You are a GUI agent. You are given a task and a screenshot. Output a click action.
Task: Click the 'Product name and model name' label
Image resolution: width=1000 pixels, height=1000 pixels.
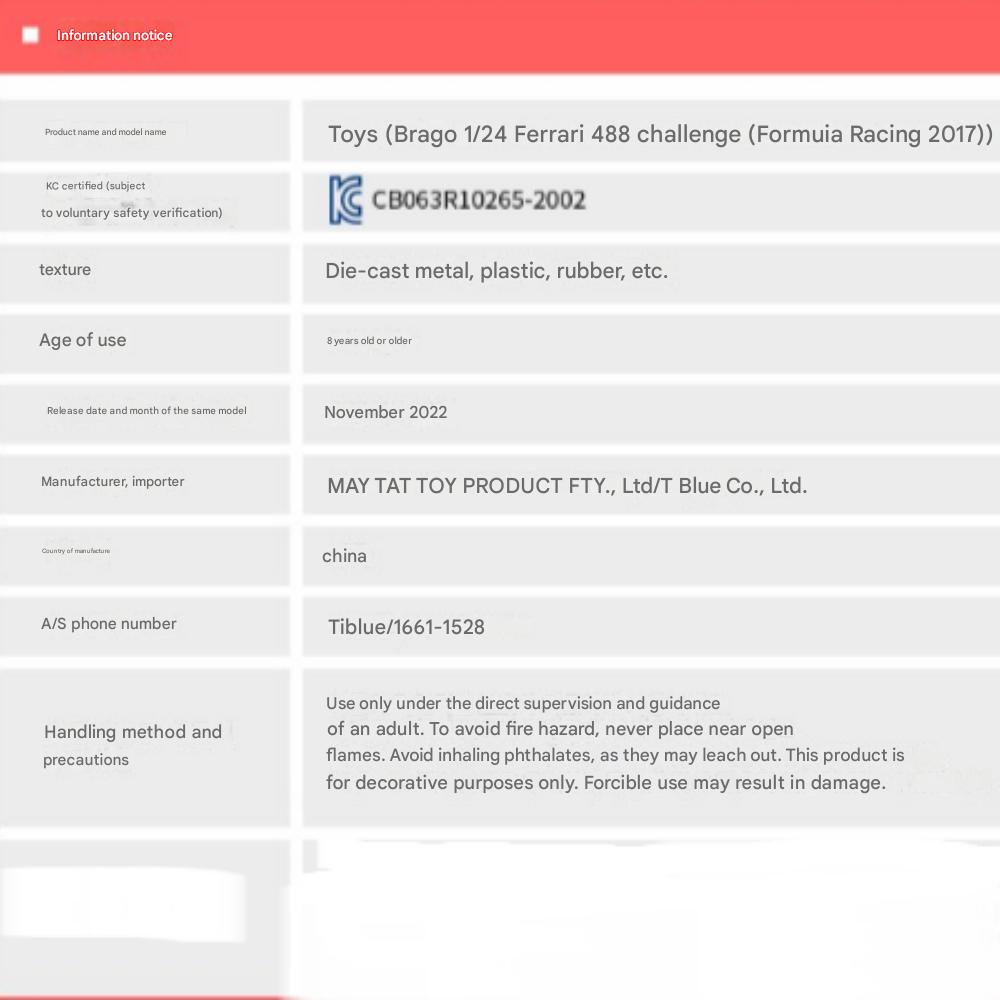(105, 132)
